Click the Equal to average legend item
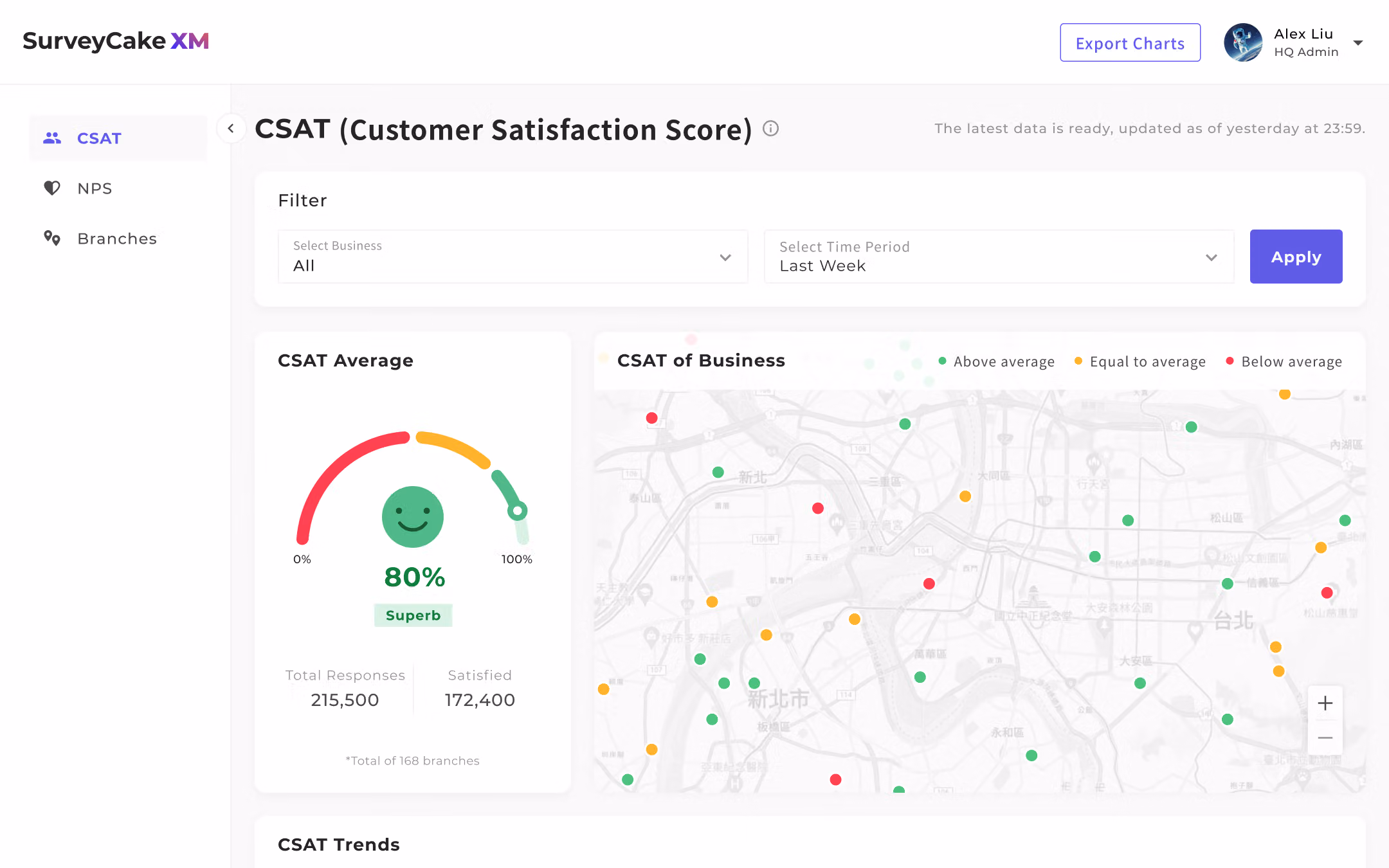The height and width of the screenshot is (868, 1389). pos(1140,361)
